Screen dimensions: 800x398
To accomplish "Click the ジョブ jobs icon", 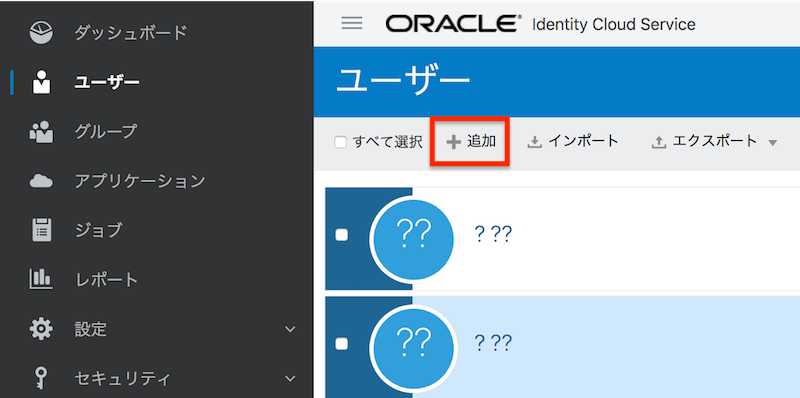I will 41,230.
